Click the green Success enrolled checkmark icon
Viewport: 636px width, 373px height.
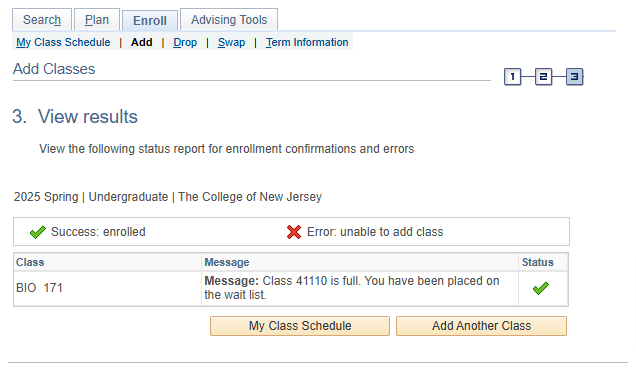click(38, 232)
